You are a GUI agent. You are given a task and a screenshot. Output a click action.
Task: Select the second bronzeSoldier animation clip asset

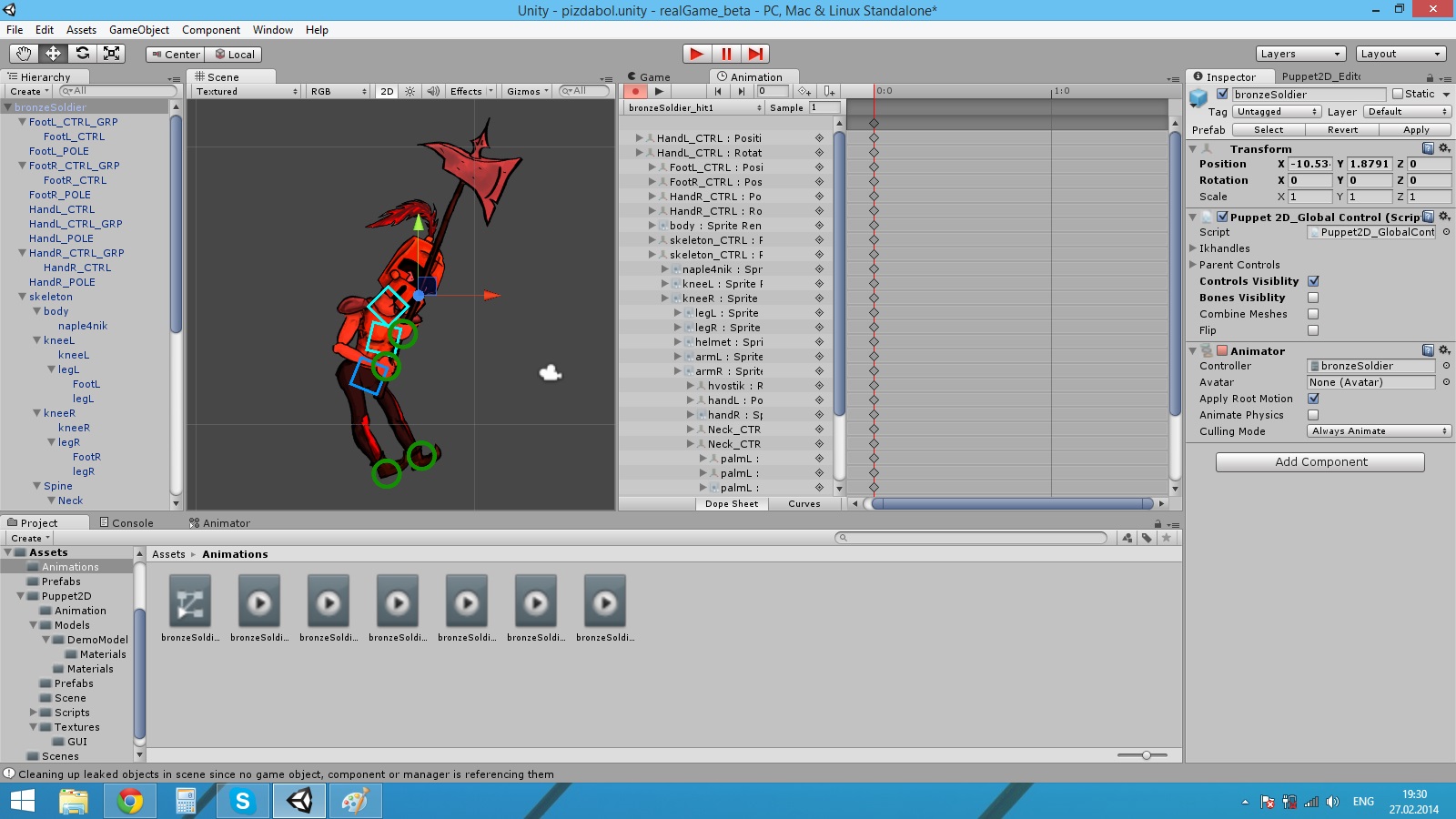329,608
